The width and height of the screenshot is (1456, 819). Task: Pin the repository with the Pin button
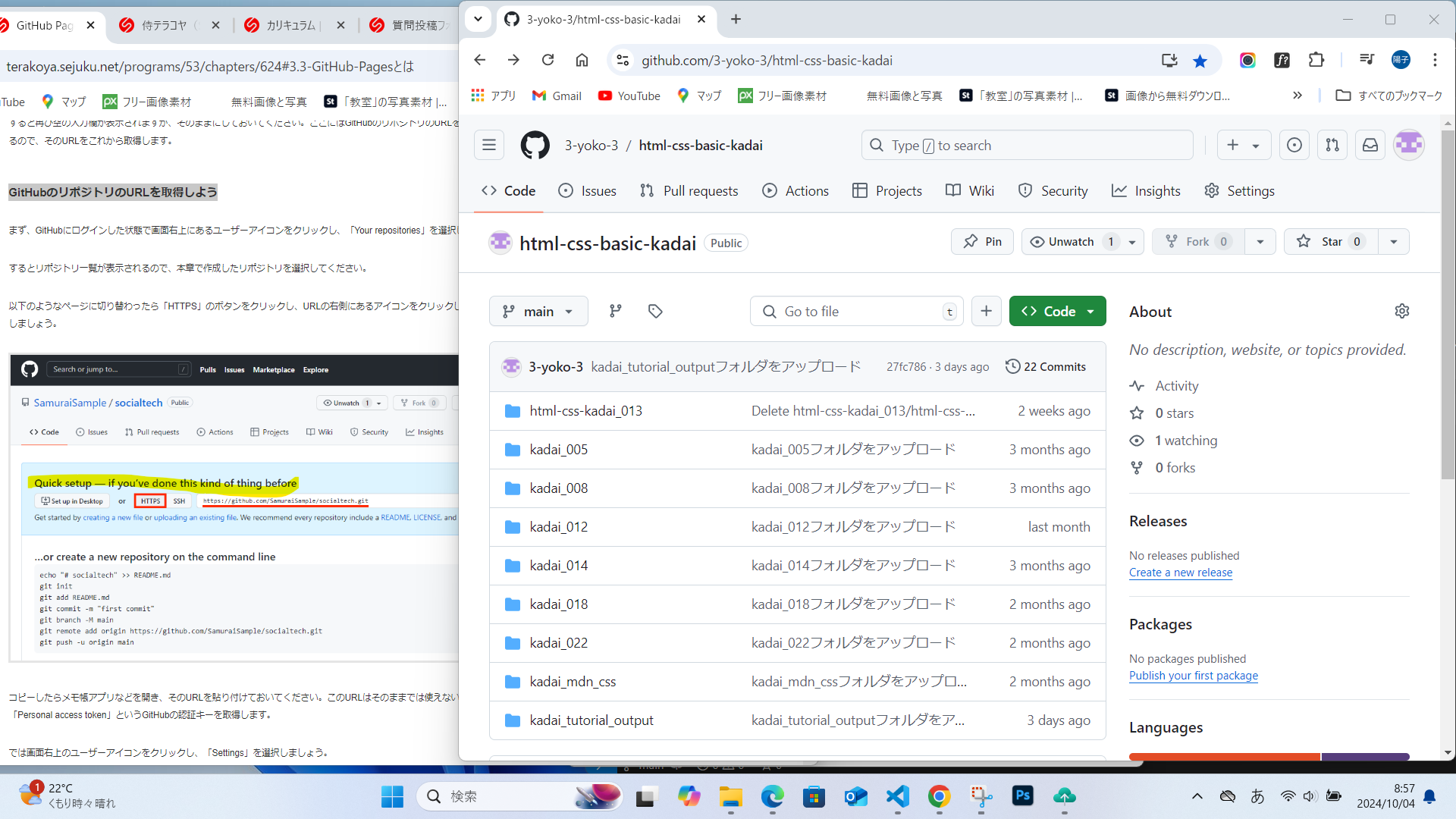pyautogui.click(x=981, y=241)
